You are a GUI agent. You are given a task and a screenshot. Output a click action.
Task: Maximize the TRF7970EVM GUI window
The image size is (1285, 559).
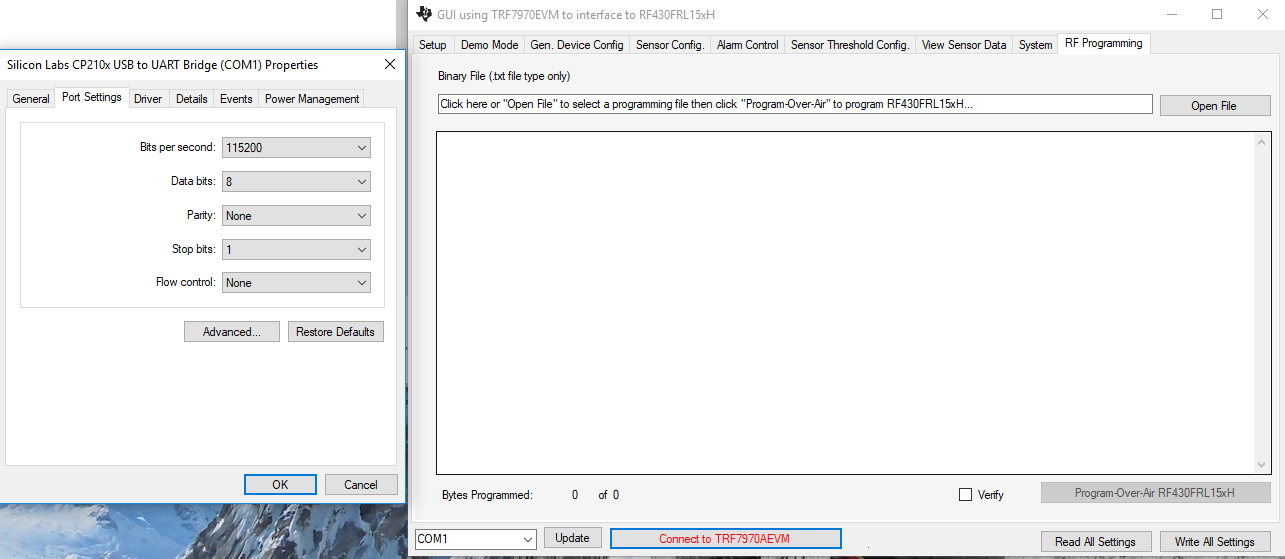[x=1217, y=14]
